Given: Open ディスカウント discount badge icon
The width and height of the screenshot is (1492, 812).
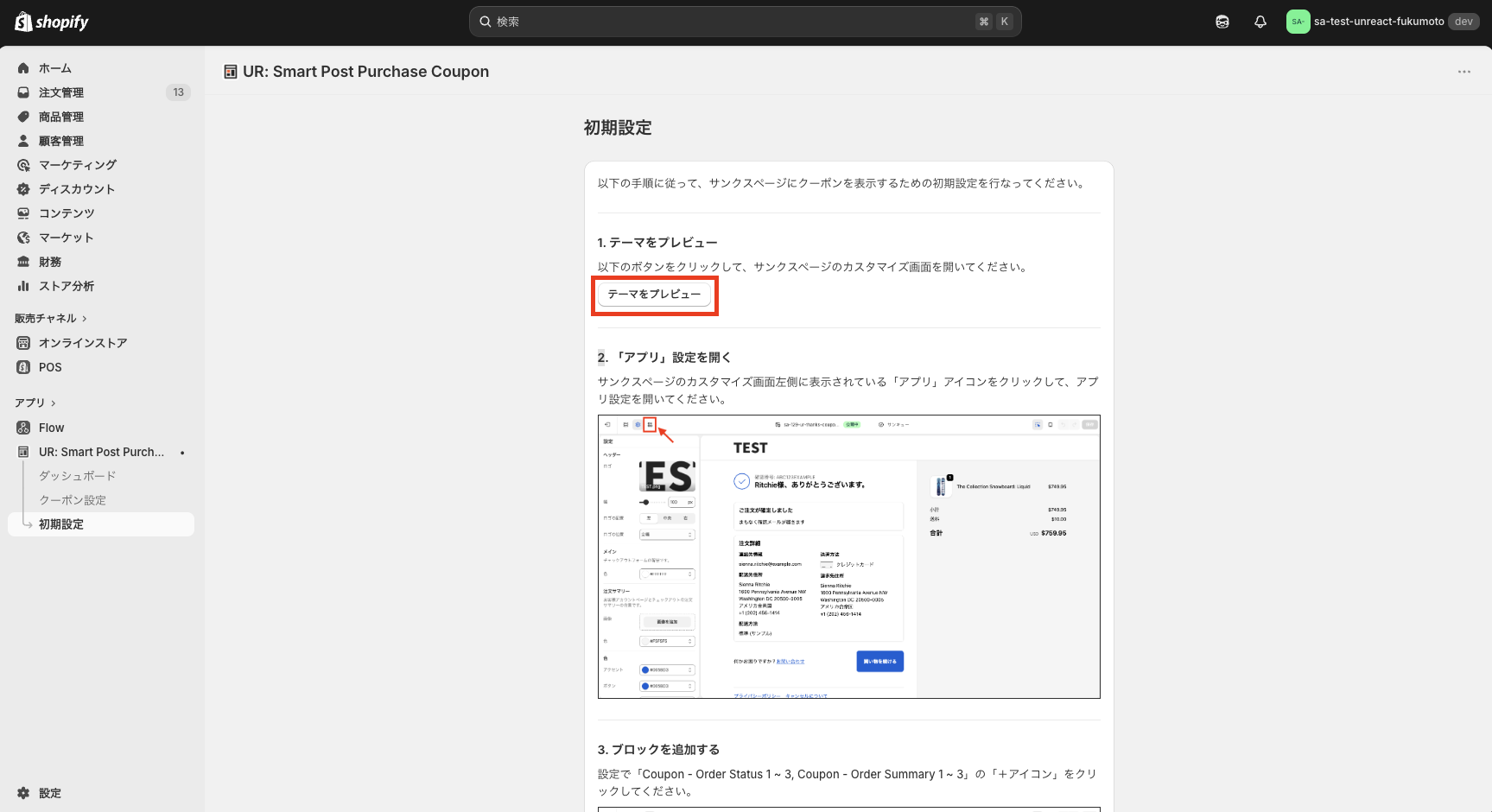Looking at the screenshot, I should click(x=23, y=189).
